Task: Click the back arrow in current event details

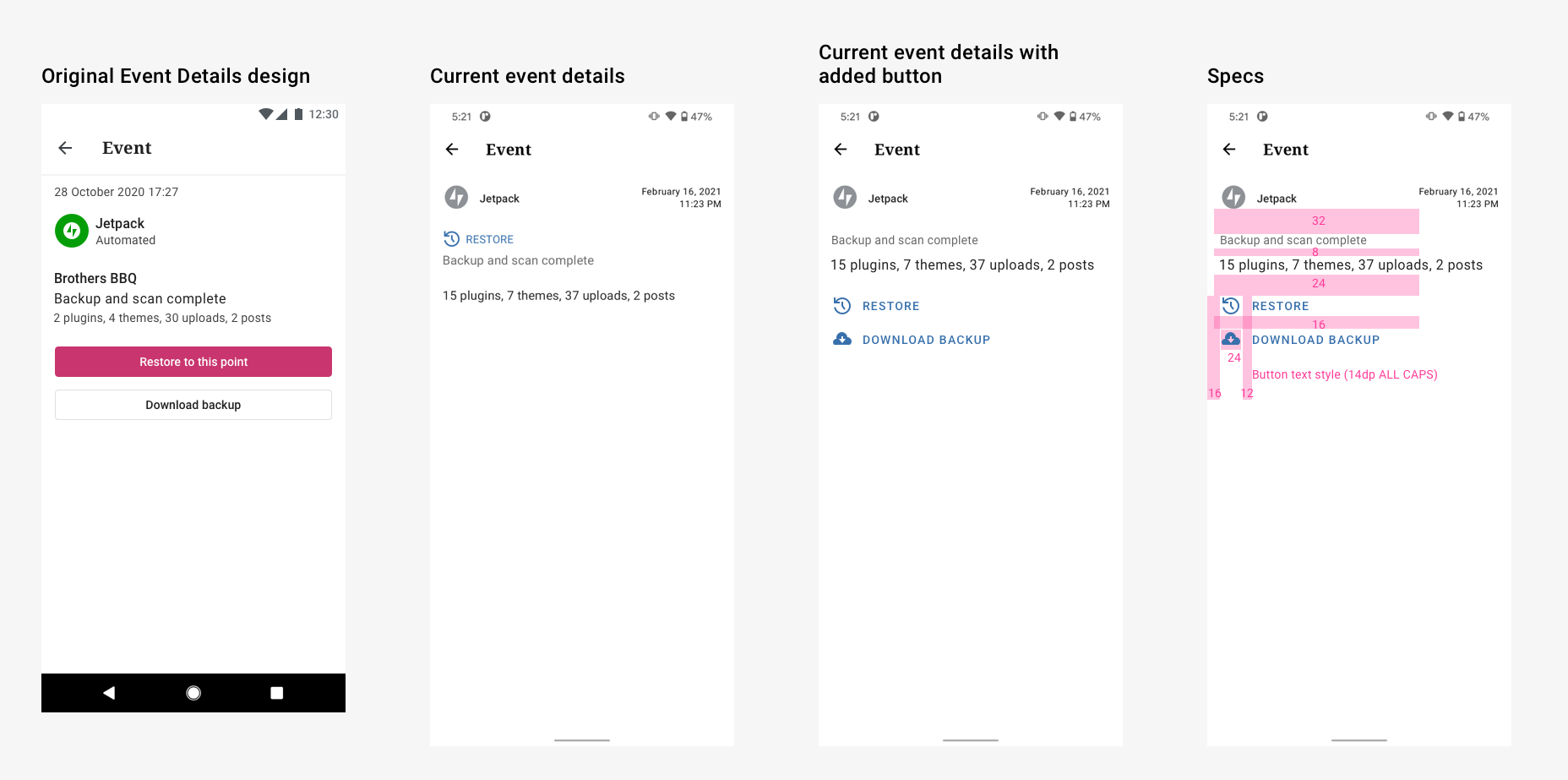Action: click(452, 149)
